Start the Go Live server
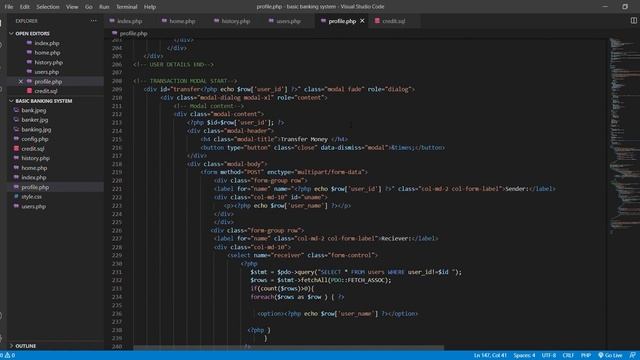640x360 pixels. click(610, 355)
